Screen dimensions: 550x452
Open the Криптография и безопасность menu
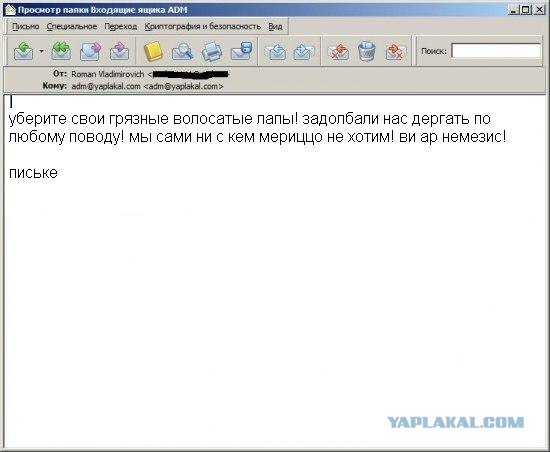(203, 27)
